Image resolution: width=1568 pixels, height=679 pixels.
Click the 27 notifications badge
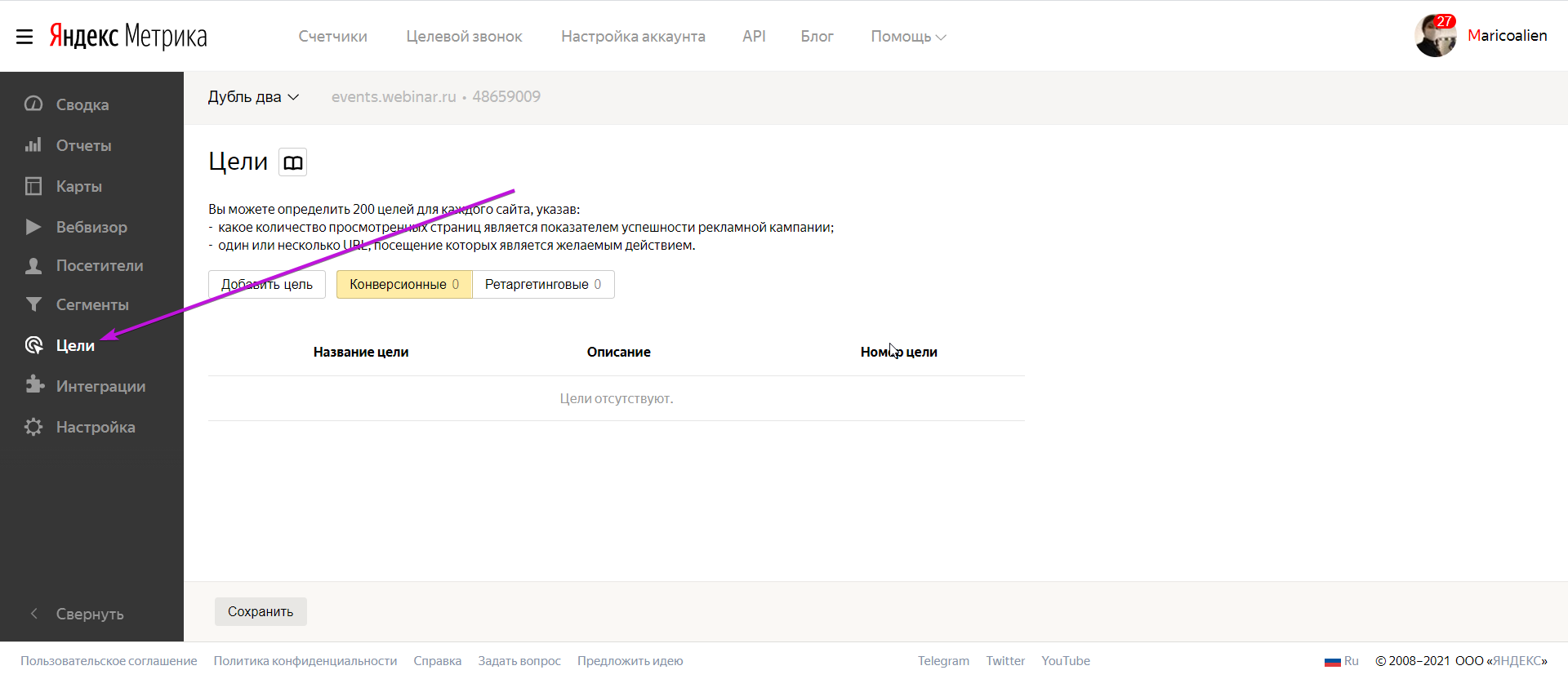pyautogui.click(x=1445, y=21)
